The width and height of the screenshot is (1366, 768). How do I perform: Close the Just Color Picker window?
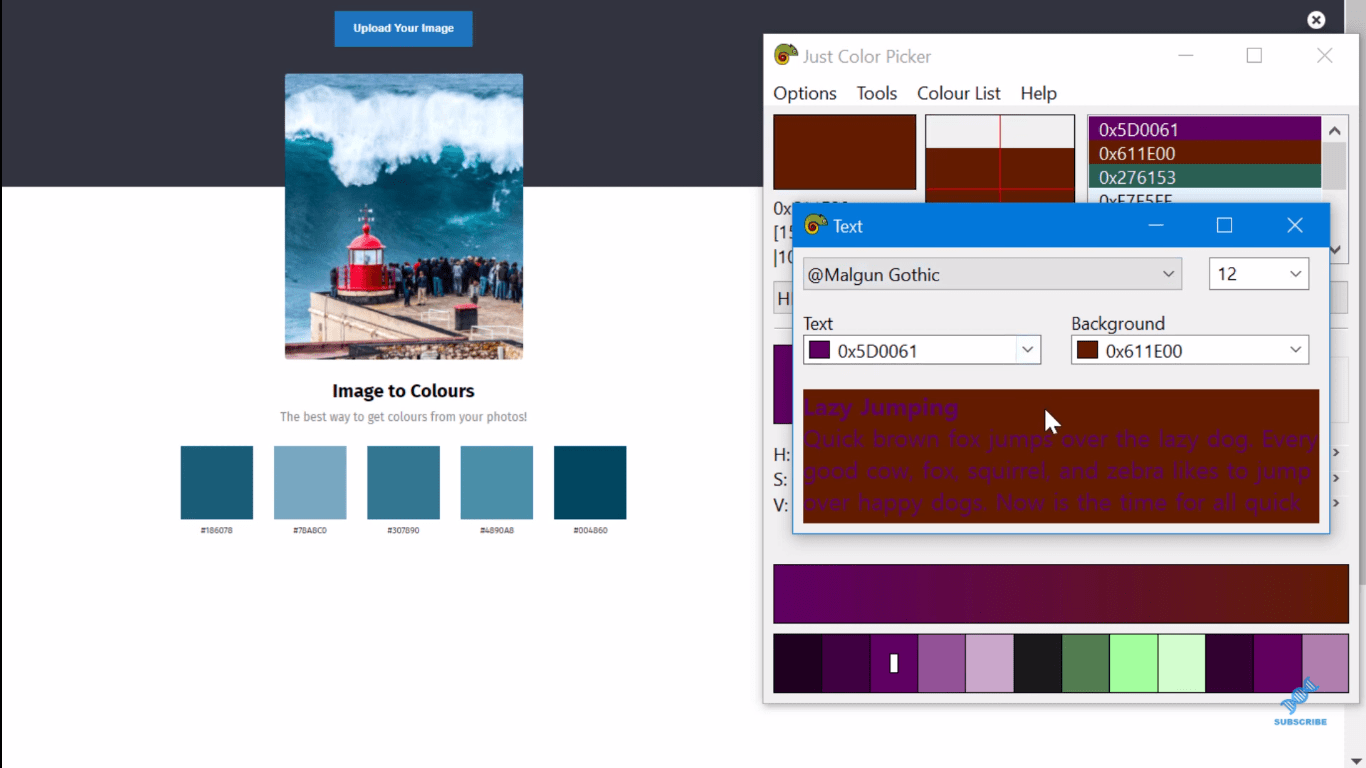point(1324,56)
